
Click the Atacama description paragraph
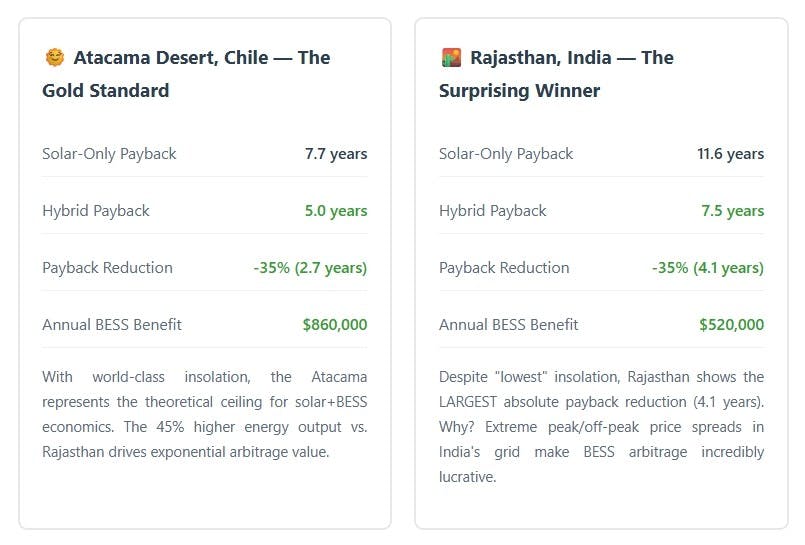click(x=204, y=414)
